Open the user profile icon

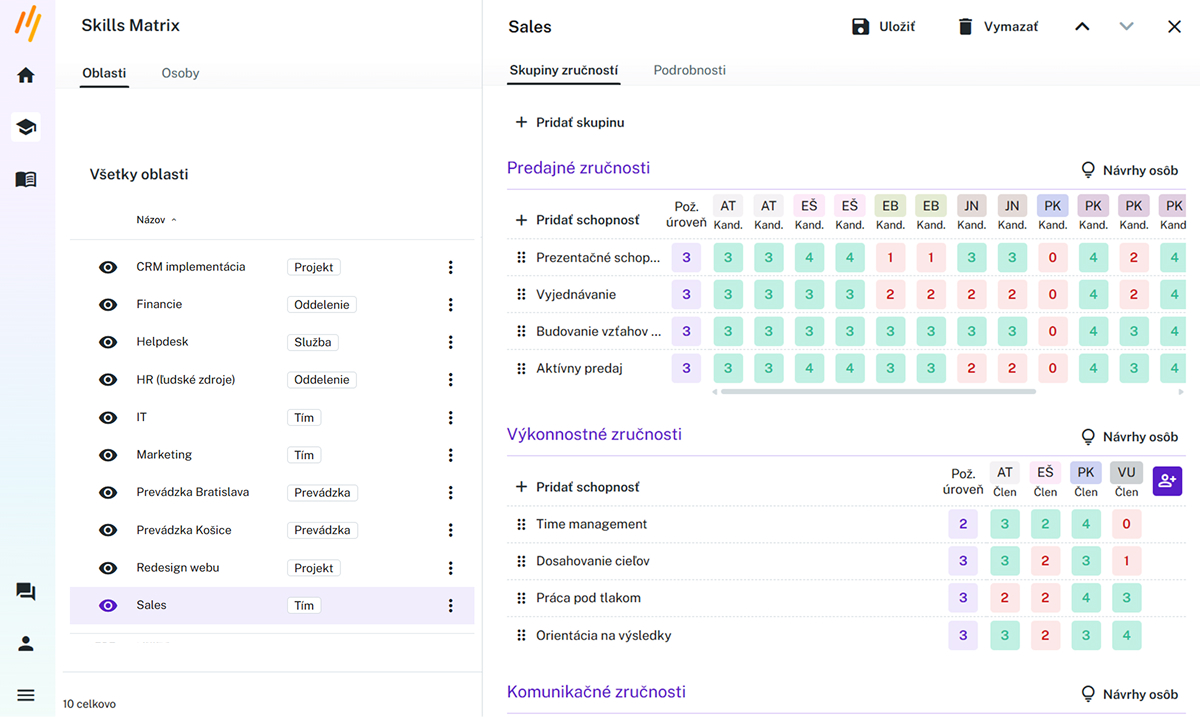(26, 644)
